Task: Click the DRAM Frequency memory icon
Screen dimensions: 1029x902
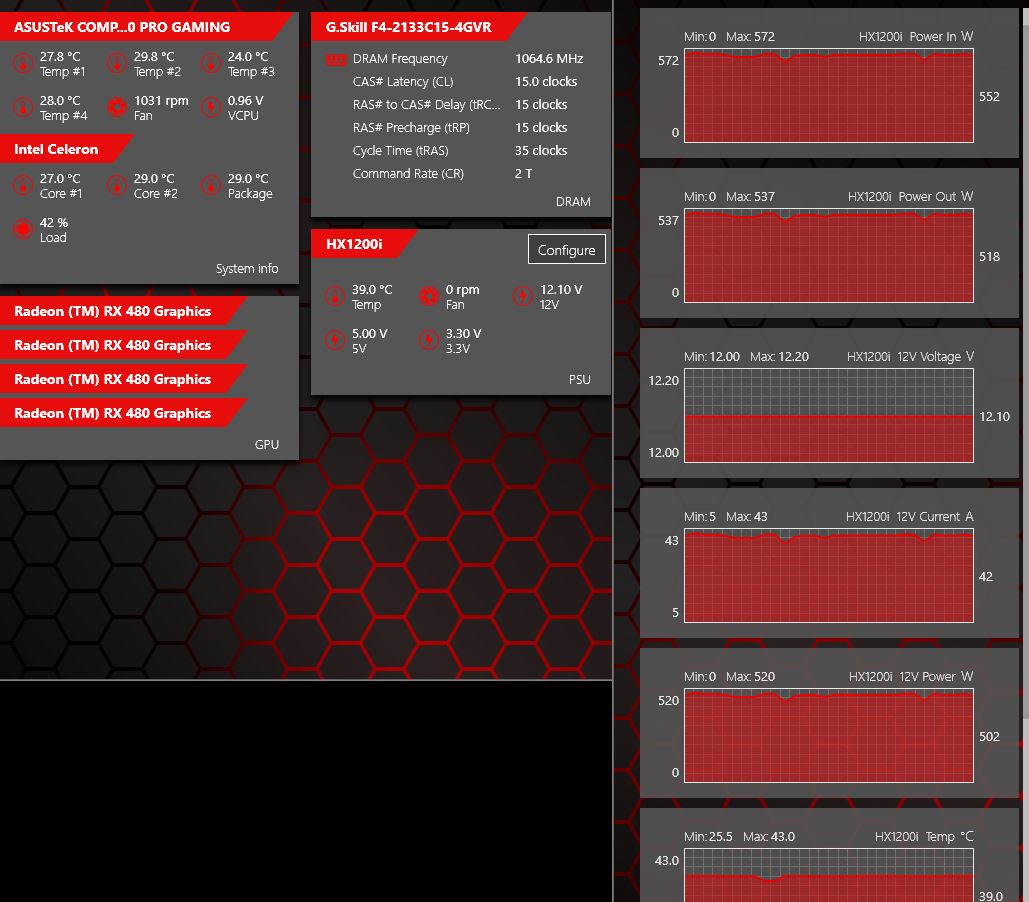Action: click(x=336, y=60)
